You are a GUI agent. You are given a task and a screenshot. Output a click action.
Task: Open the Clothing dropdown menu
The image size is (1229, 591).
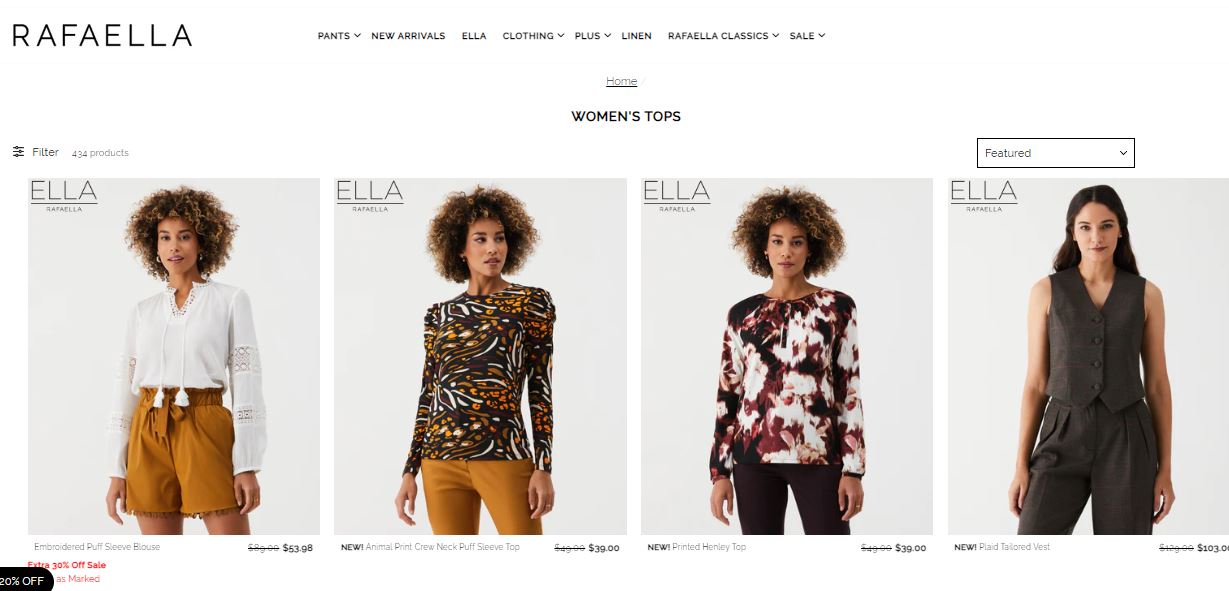[533, 36]
